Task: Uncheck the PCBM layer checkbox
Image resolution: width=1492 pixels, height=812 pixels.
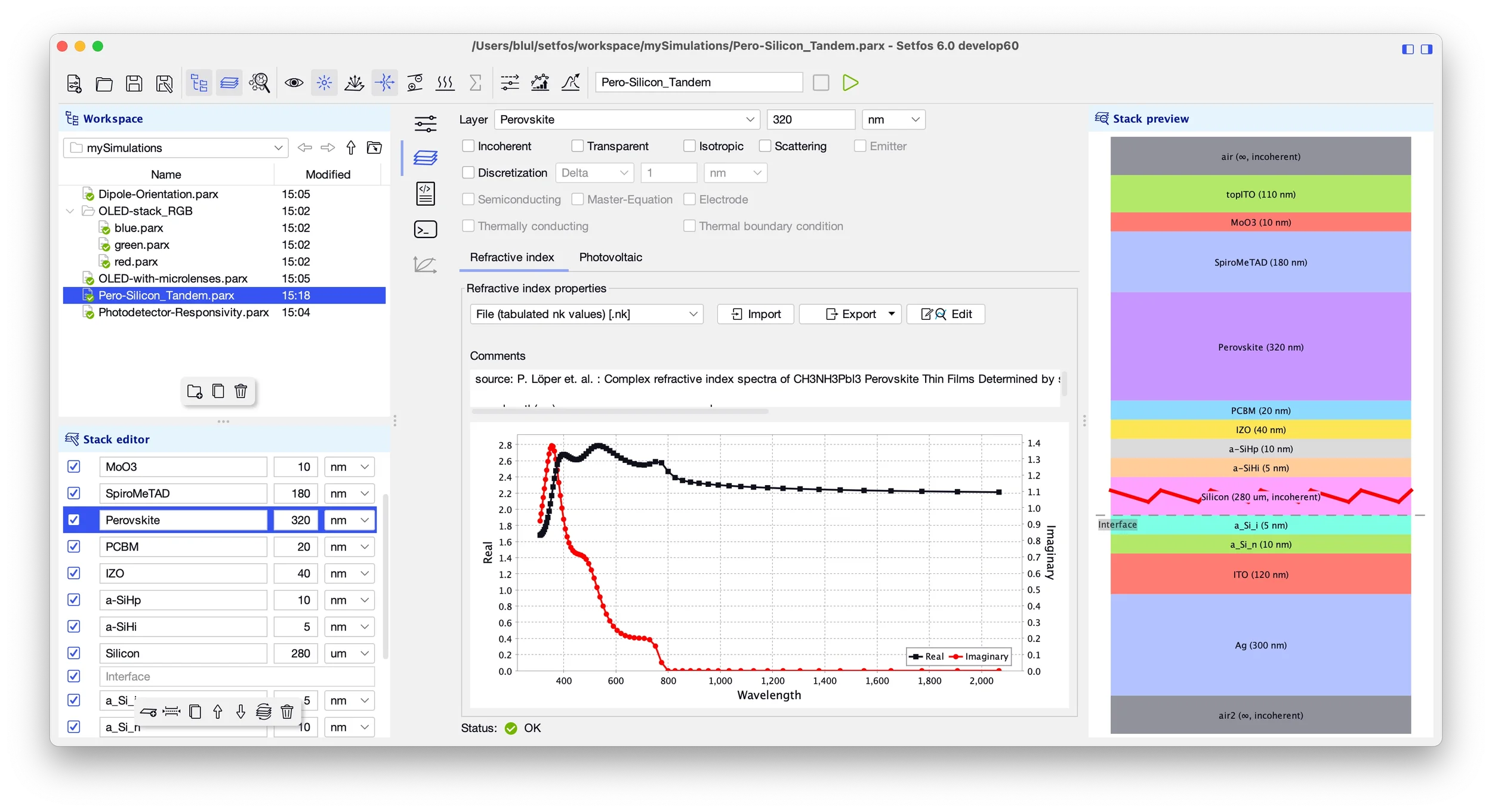Action: tap(74, 547)
